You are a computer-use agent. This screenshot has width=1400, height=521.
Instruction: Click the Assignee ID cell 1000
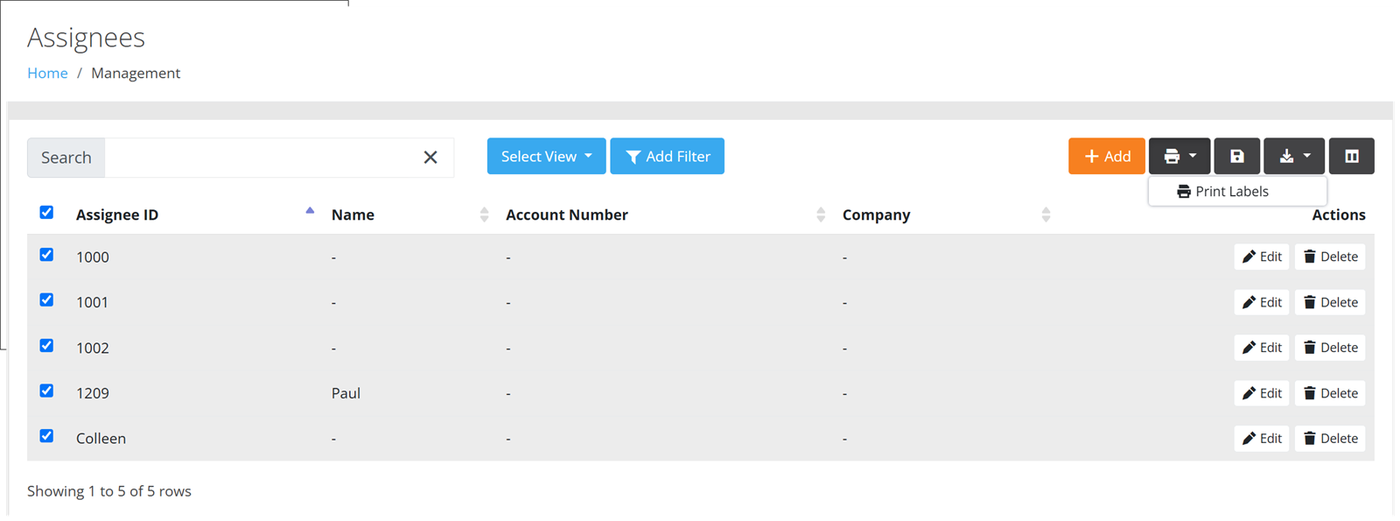tap(93, 257)
